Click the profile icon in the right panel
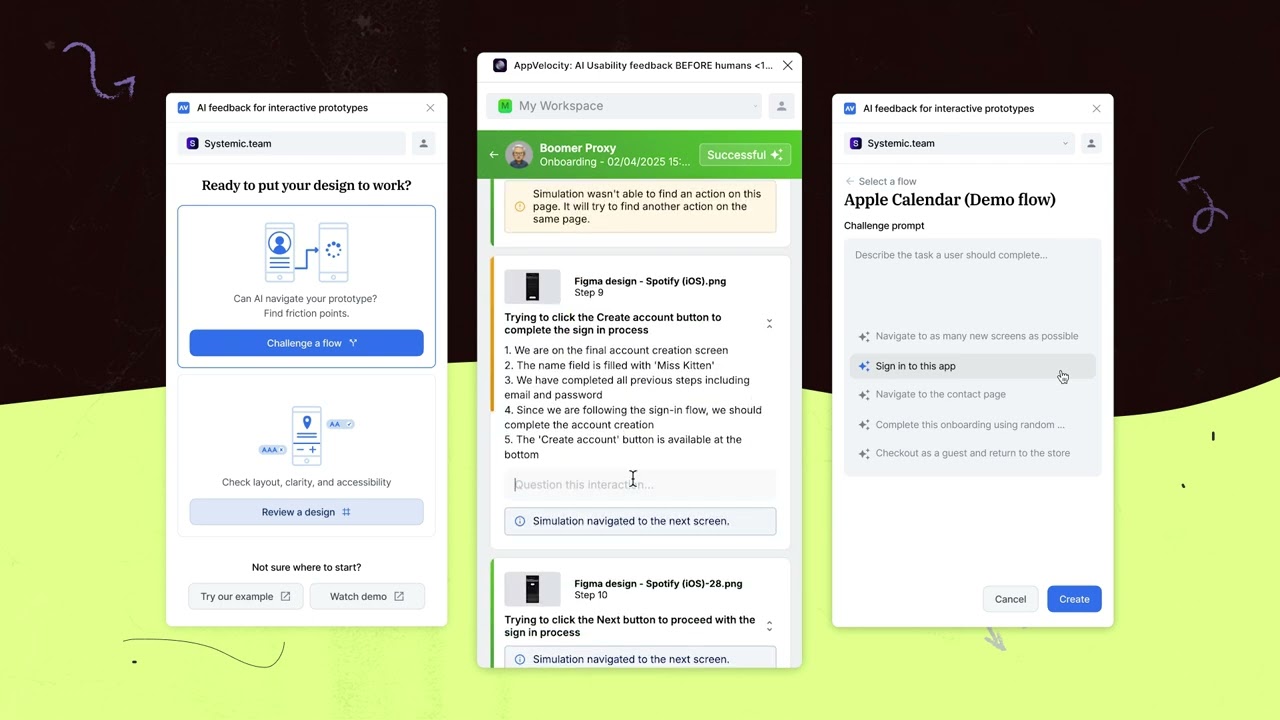 click(1091, 144)
